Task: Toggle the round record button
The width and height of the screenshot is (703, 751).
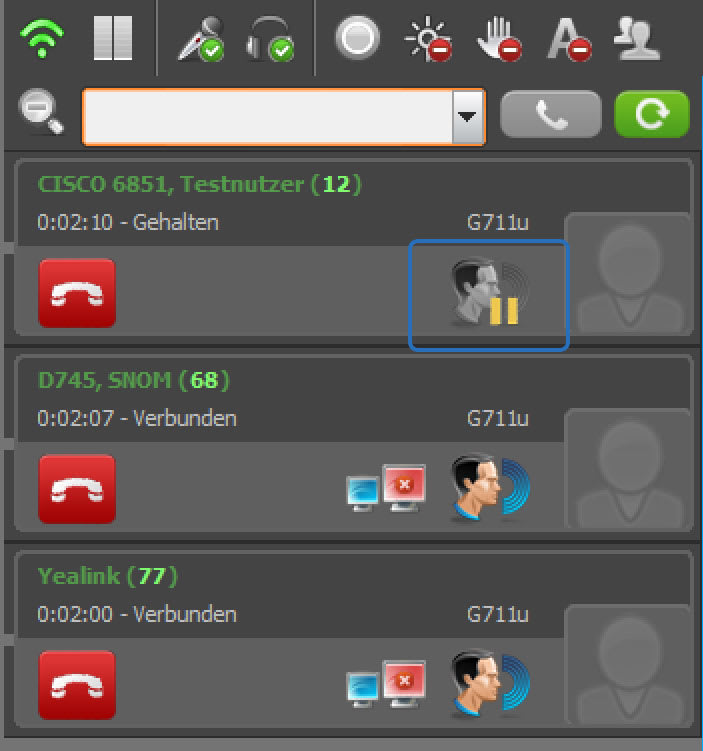Action: [357, 37]
